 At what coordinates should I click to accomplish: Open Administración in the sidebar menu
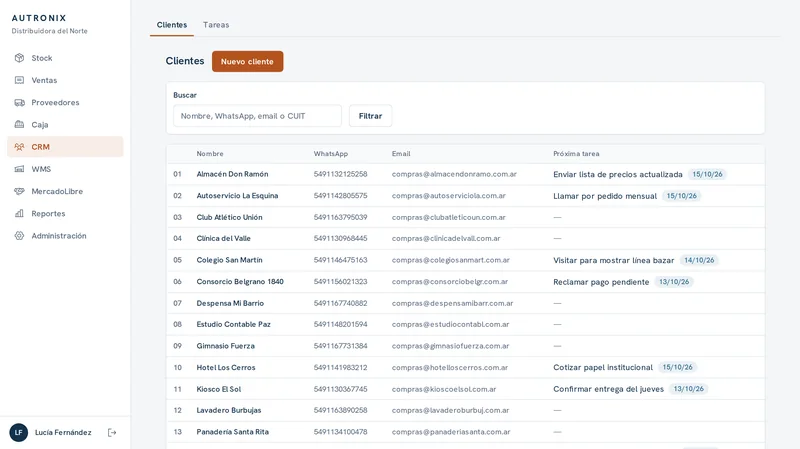point(65,236)
